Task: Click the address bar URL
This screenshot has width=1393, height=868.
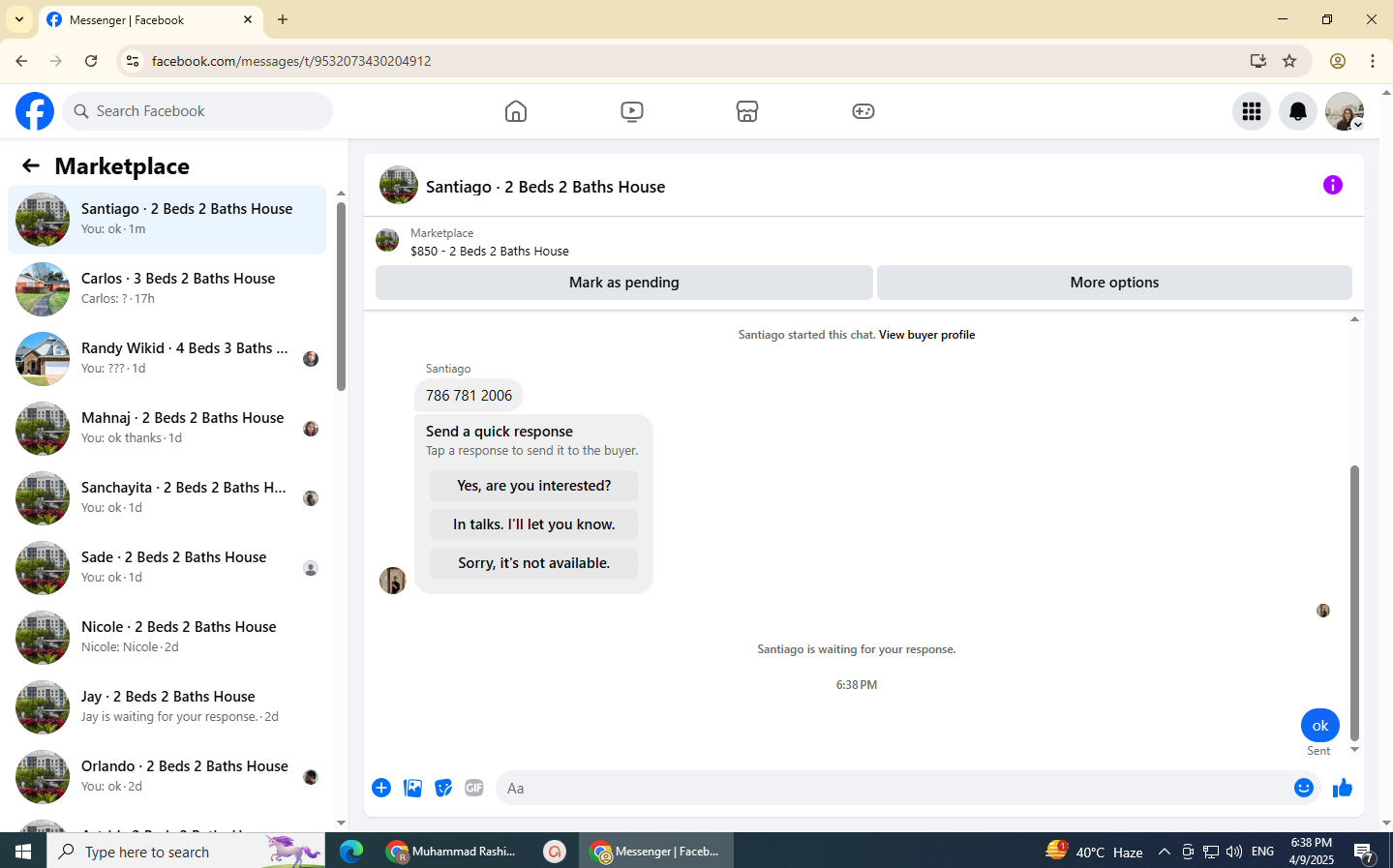Action: (x=291, y=61)
